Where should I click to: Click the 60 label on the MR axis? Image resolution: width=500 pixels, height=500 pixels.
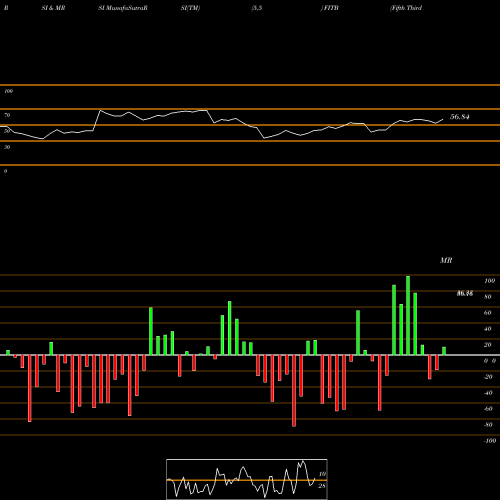tap(488, 313)
